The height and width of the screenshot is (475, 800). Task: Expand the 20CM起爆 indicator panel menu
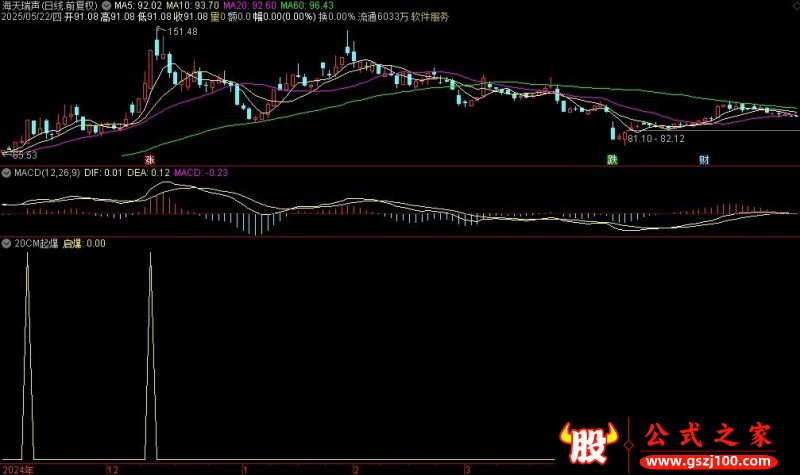pos(6,243)
